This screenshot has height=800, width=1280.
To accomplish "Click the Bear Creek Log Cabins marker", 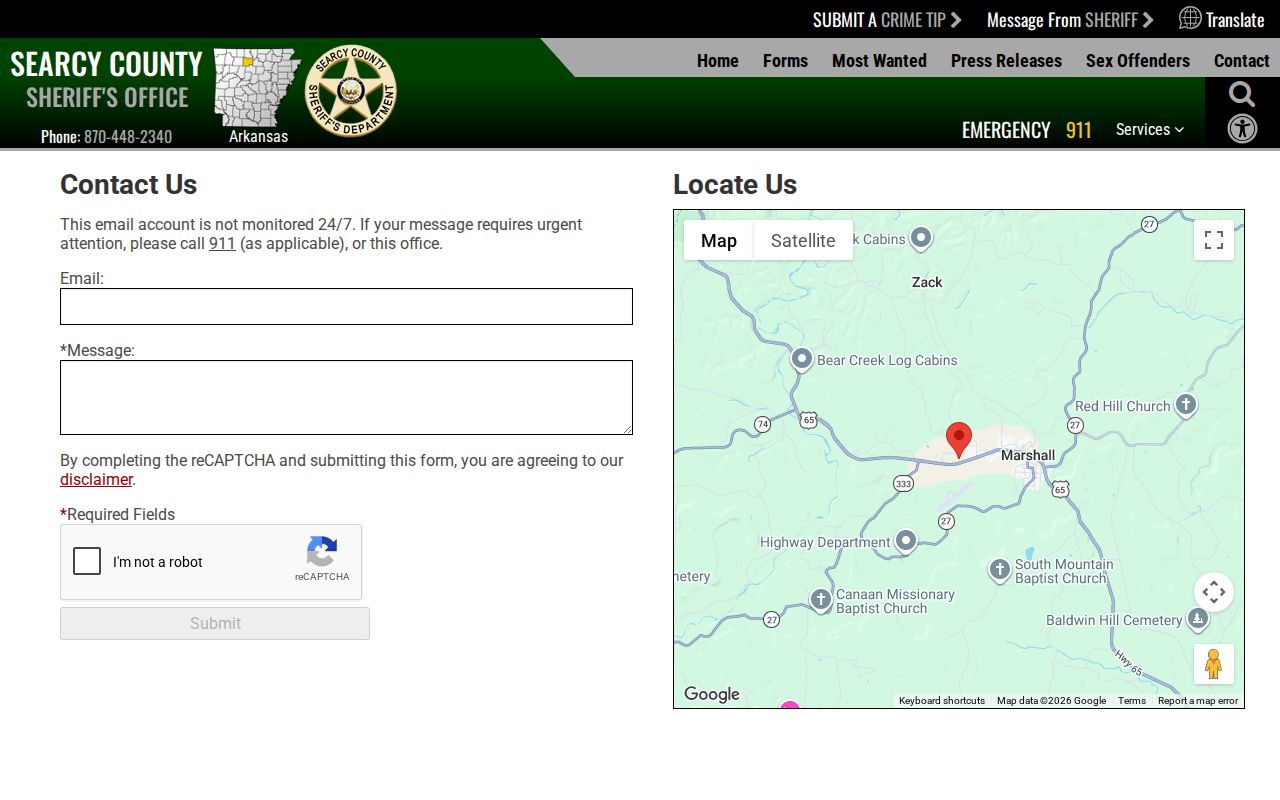I will 802,359.
